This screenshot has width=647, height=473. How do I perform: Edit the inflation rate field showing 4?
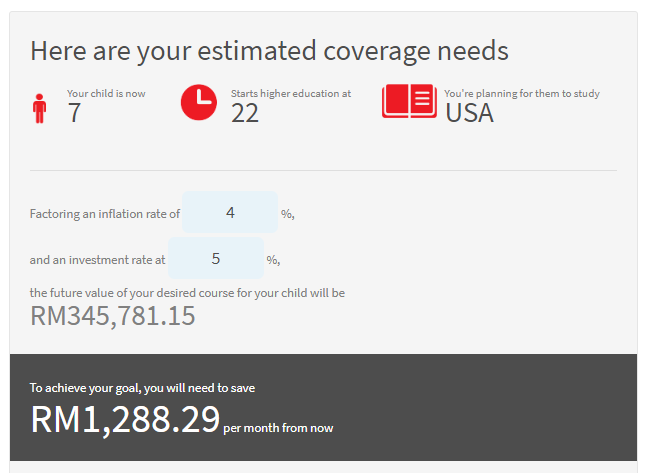point(230,212)
